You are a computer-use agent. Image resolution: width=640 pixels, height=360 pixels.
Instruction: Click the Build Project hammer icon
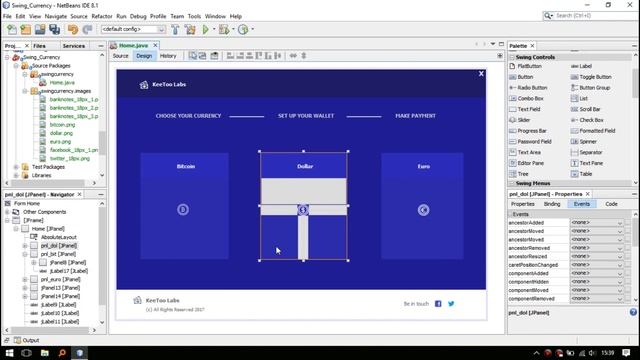(175, 29)
